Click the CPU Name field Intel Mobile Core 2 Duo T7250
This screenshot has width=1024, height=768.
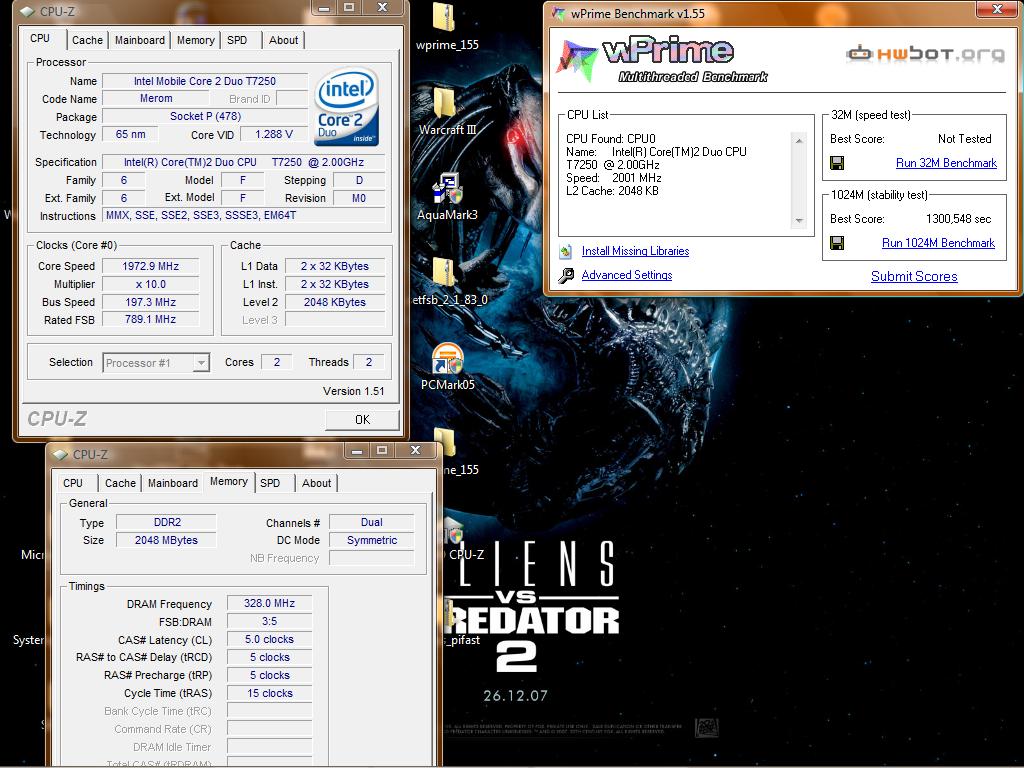pos(205,81)
